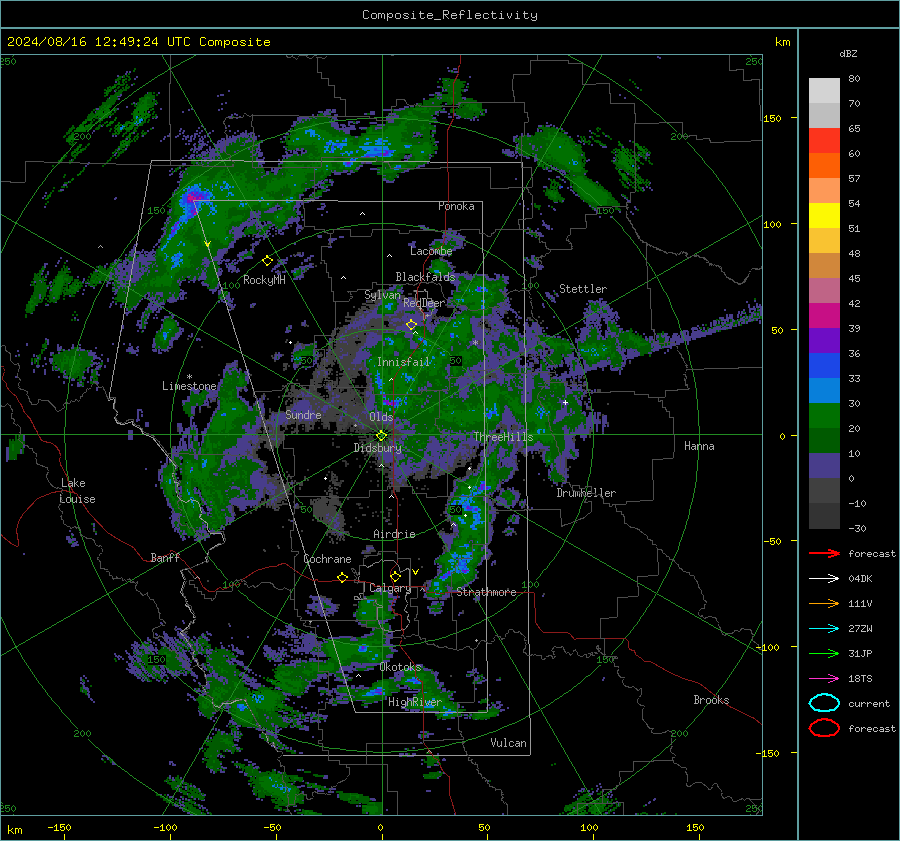This screenshot has height=841, width=900.
Task: Click the yellow diamond marker above Calgary
Action: pos(395,576)
